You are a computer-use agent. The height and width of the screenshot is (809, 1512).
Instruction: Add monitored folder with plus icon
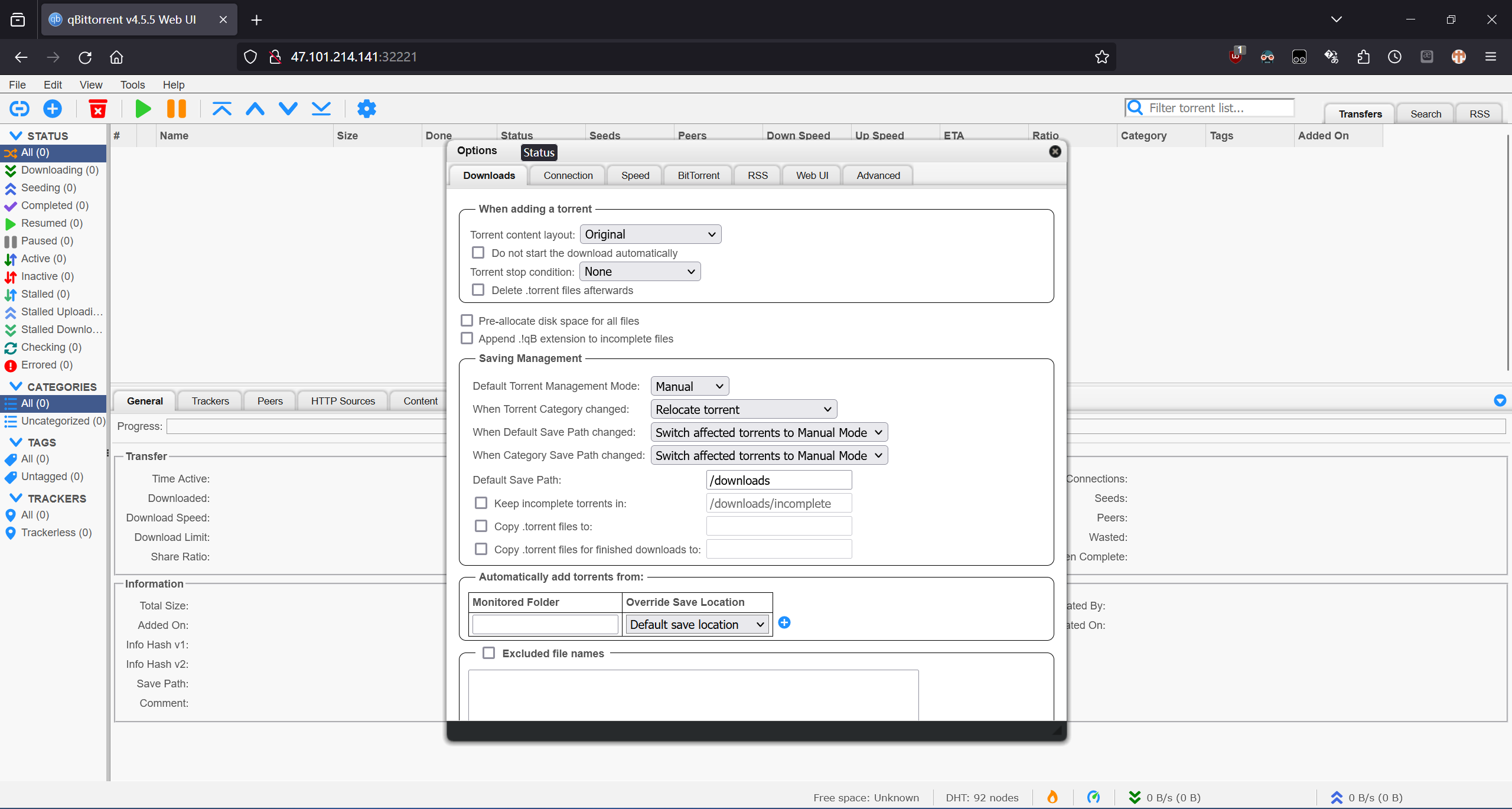(x=784, y=622)
